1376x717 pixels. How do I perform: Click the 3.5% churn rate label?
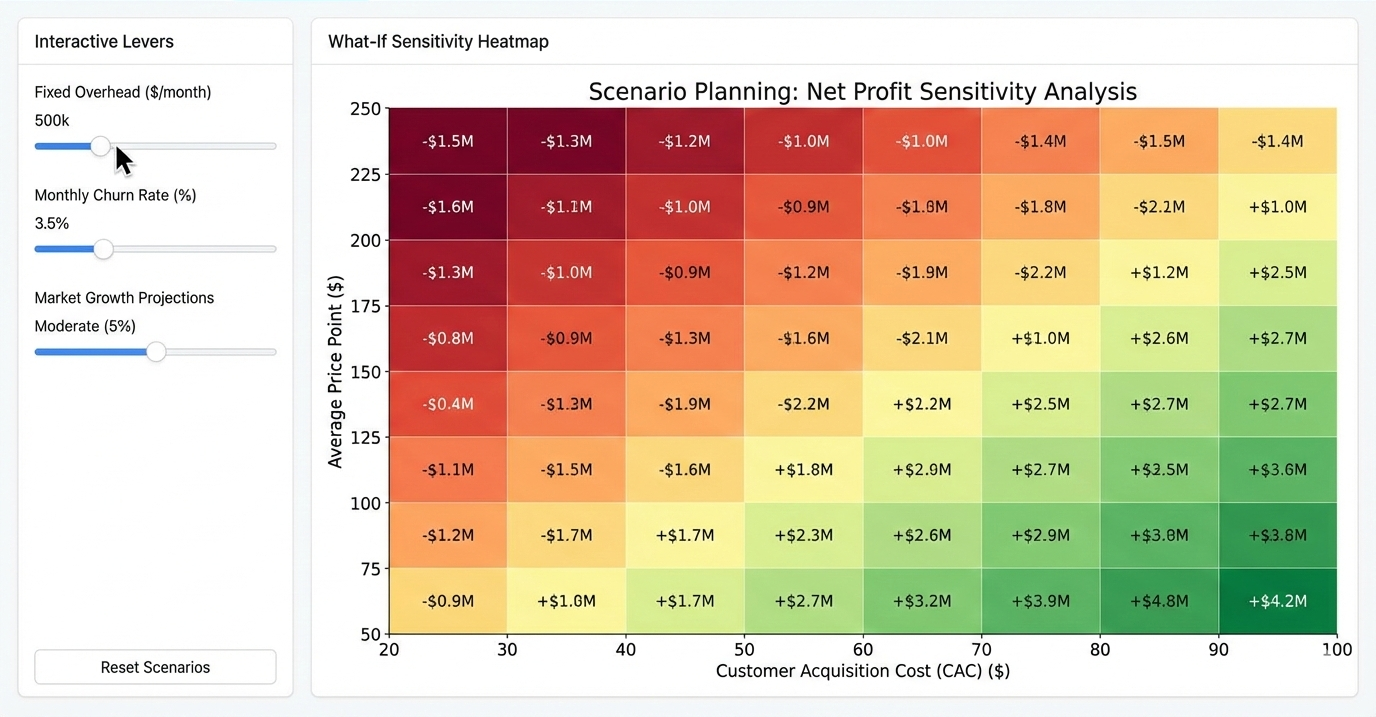tap(51, 223)
